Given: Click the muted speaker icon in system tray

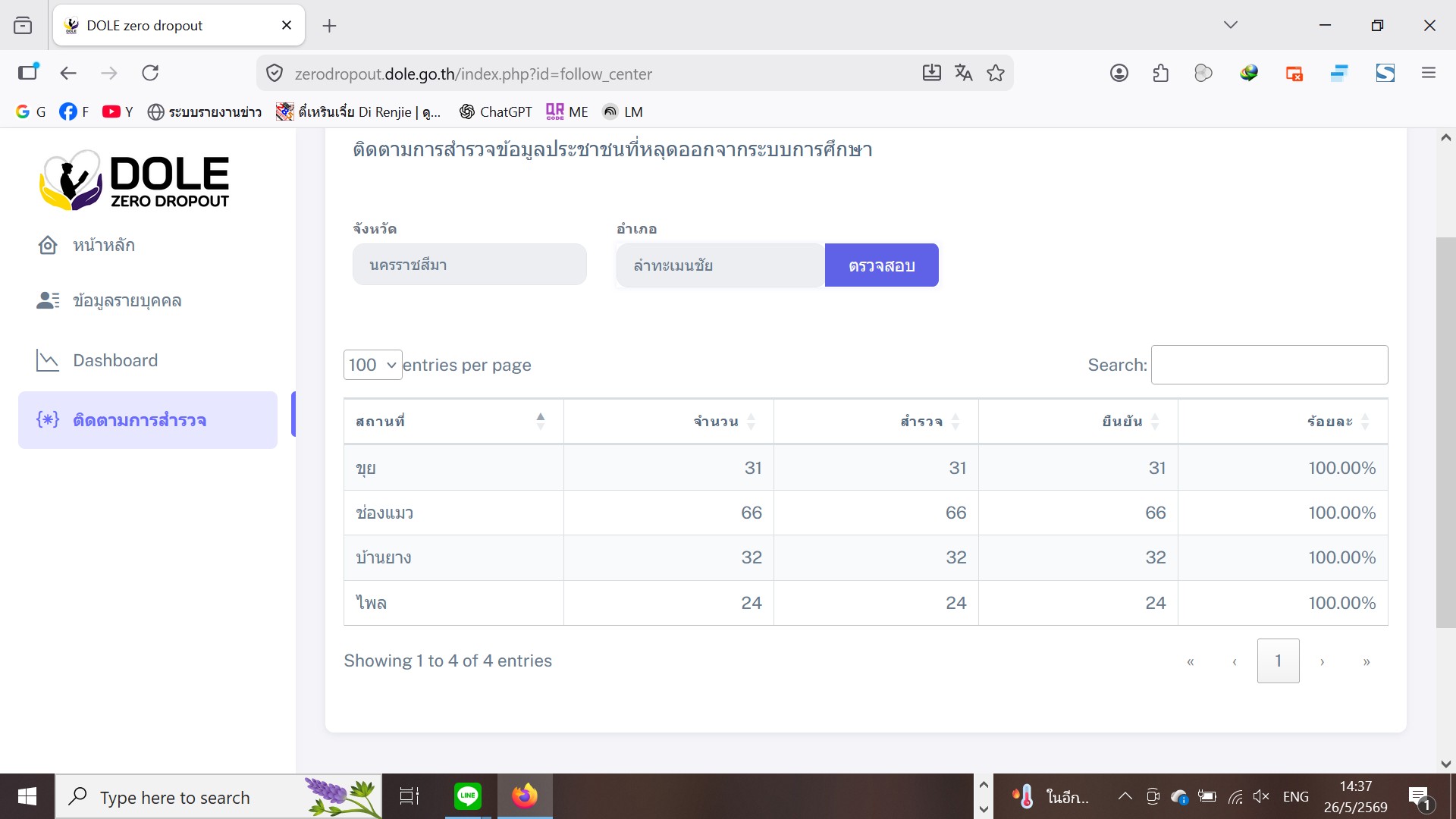Looking at the screenshot, I should (1261, 796).
